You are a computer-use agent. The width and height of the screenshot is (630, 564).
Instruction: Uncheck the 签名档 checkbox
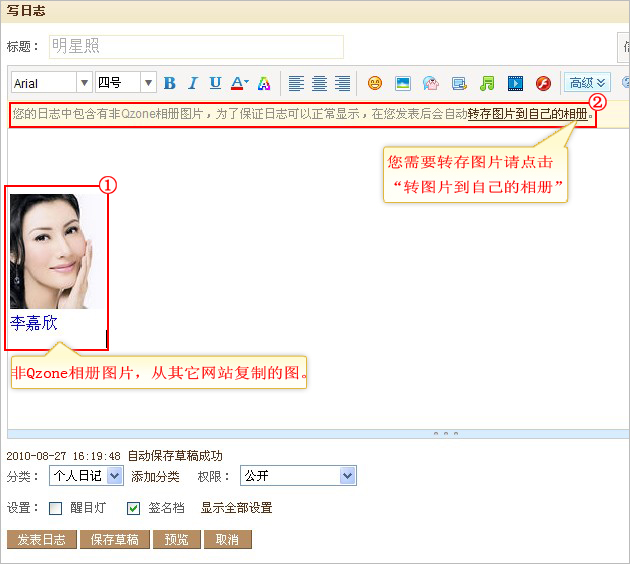pyautogui.click(x=134, y=508)
